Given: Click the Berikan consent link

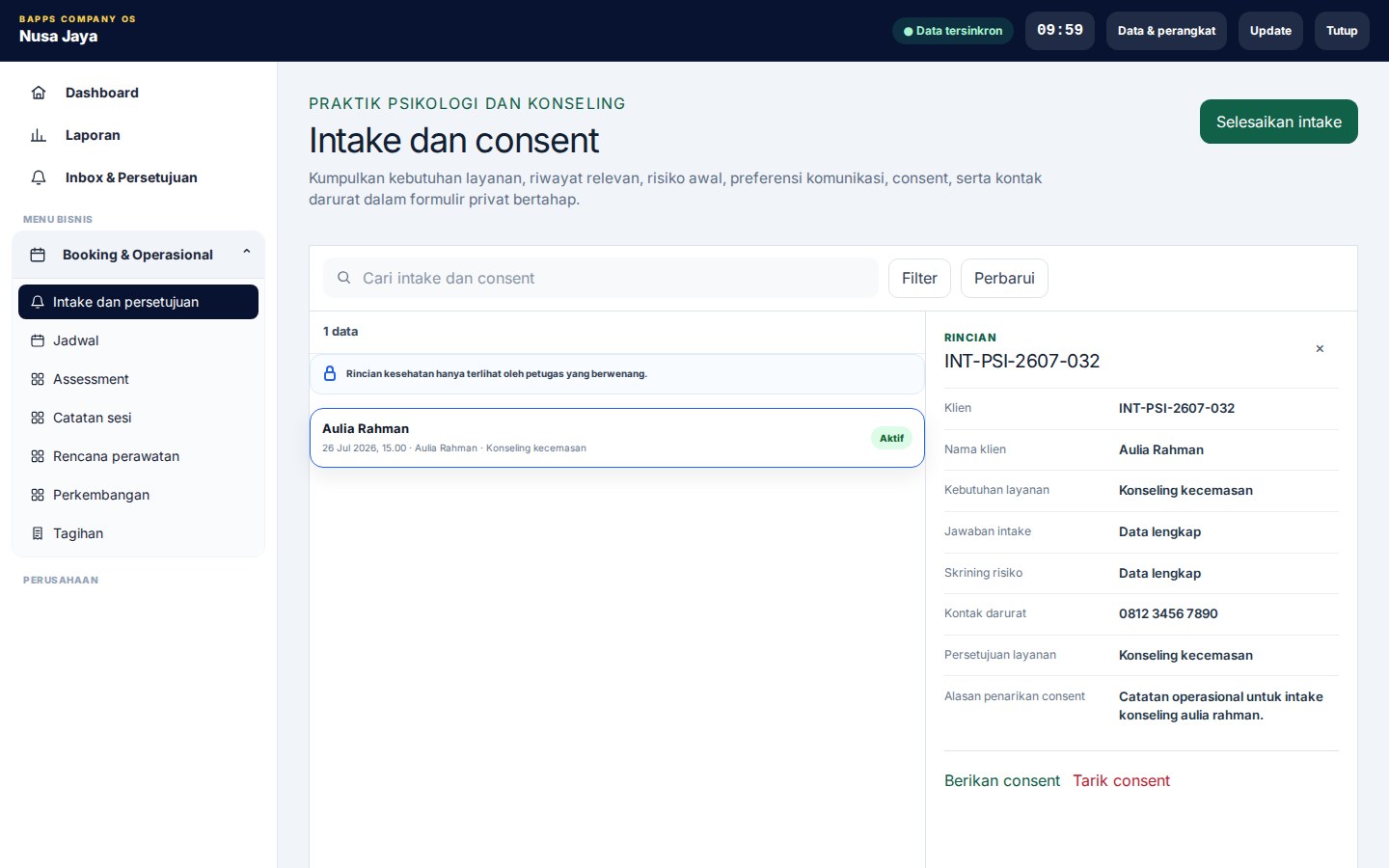Looking at the screenshot, I should [1001, 780].
